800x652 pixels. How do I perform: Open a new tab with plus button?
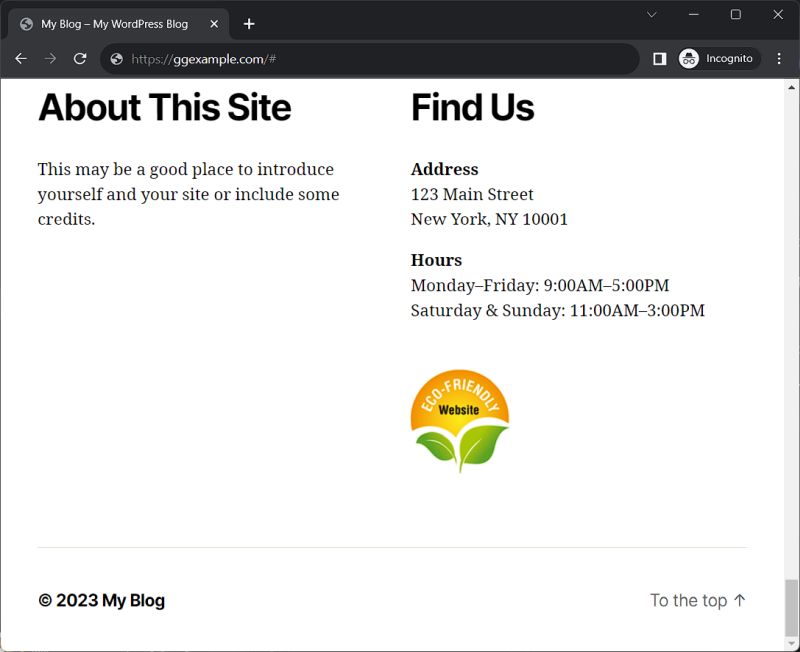(x=248, y=24)
